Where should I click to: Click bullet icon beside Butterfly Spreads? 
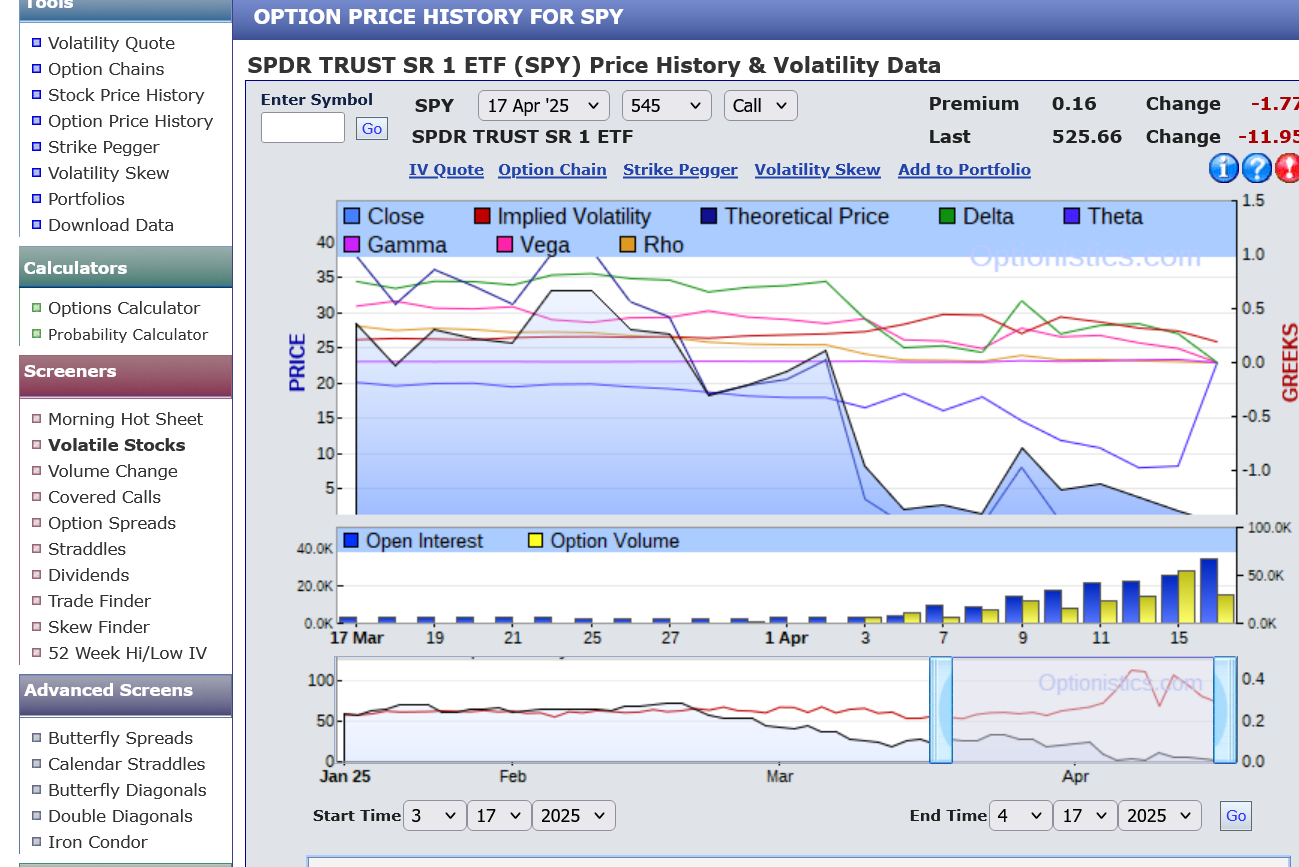pyautogui.click(x=37, y=738)
